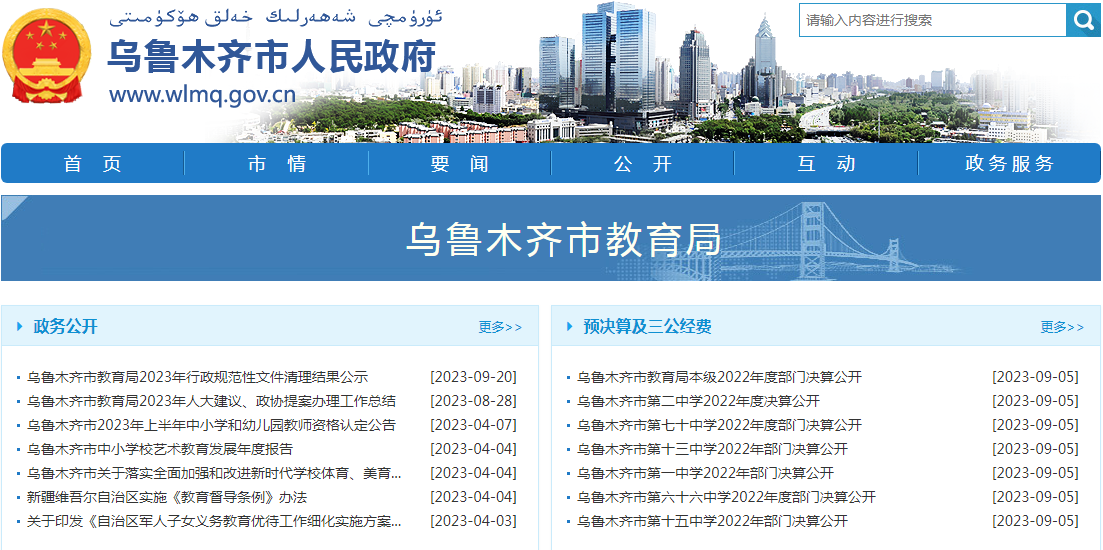Open the 首页 navigation menu

[93, 163]
